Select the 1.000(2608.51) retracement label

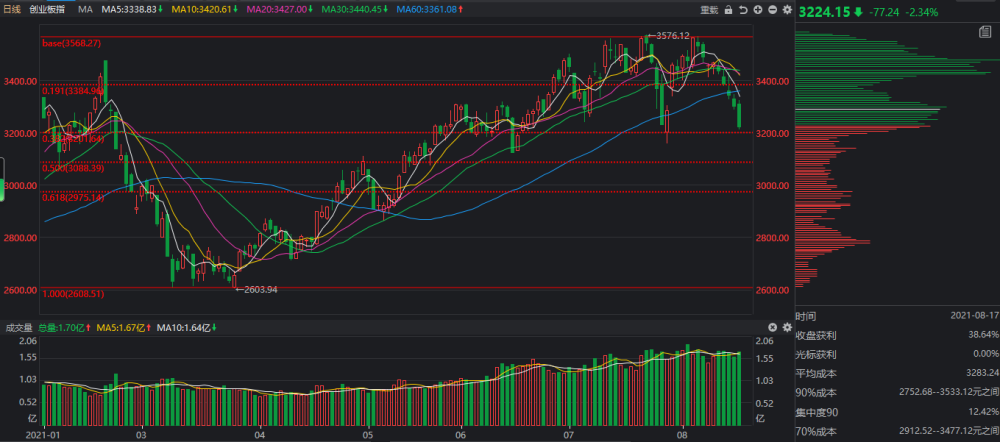pyautogui.click(x=72, y=294)
